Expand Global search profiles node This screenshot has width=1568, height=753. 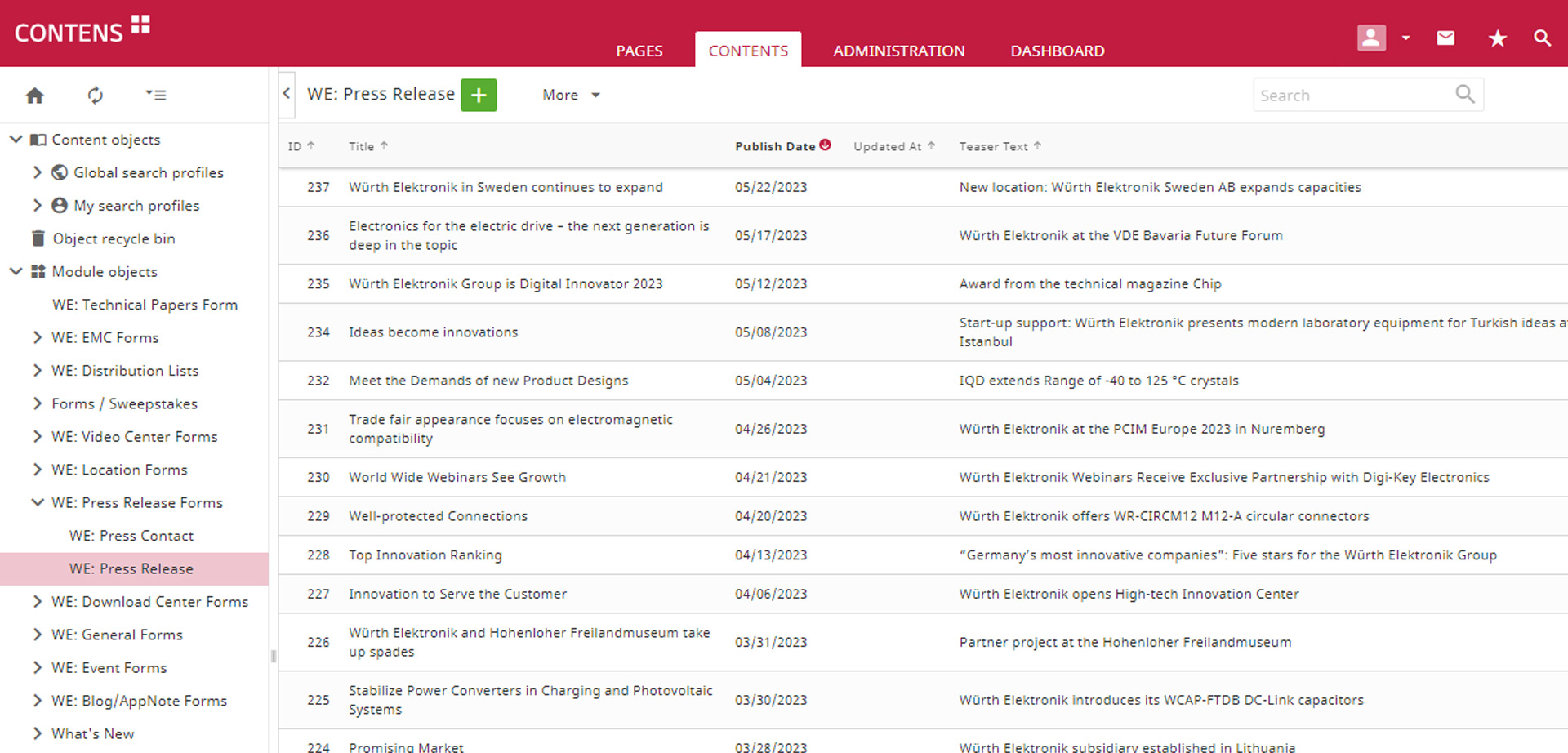38,172
